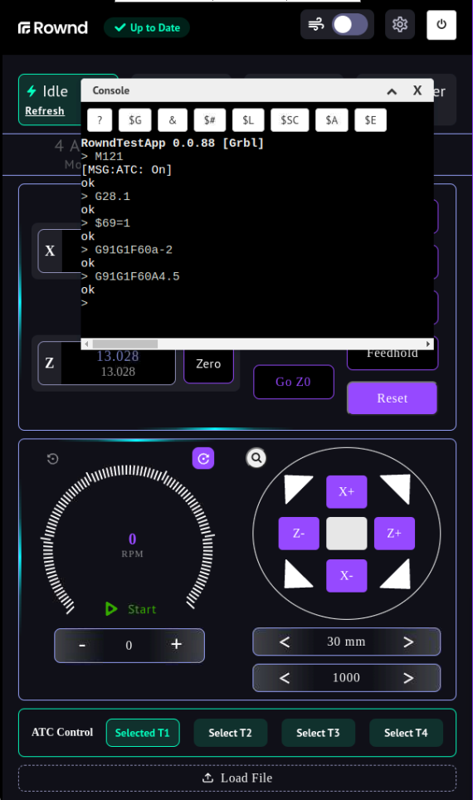This screenshot has width=473, height=800.
Task: Click the Refresh link under Idle
Action: 45,111
